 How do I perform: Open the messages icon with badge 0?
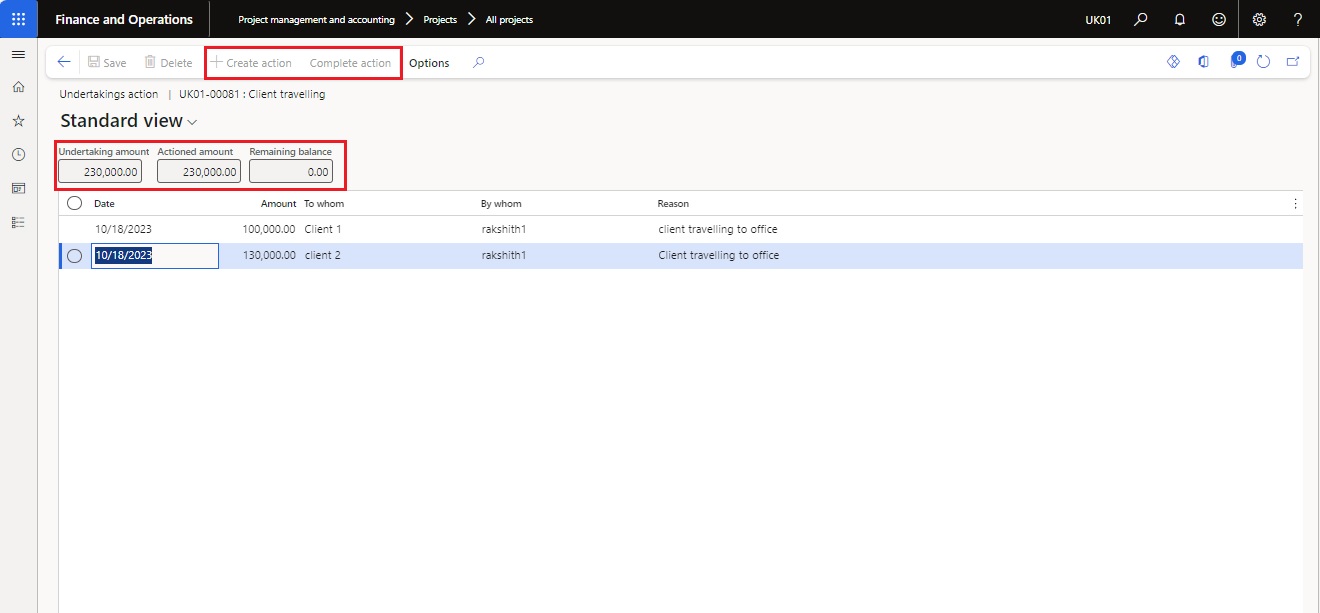click(1236, 61)
